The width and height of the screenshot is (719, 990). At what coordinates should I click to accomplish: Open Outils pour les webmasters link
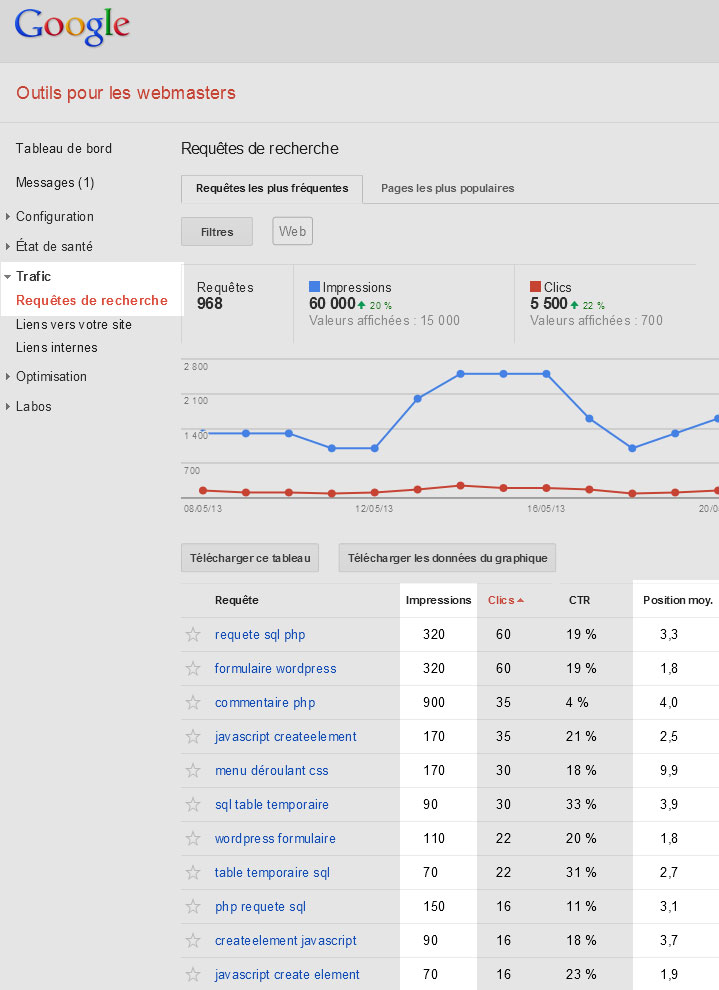coord(126,93)
